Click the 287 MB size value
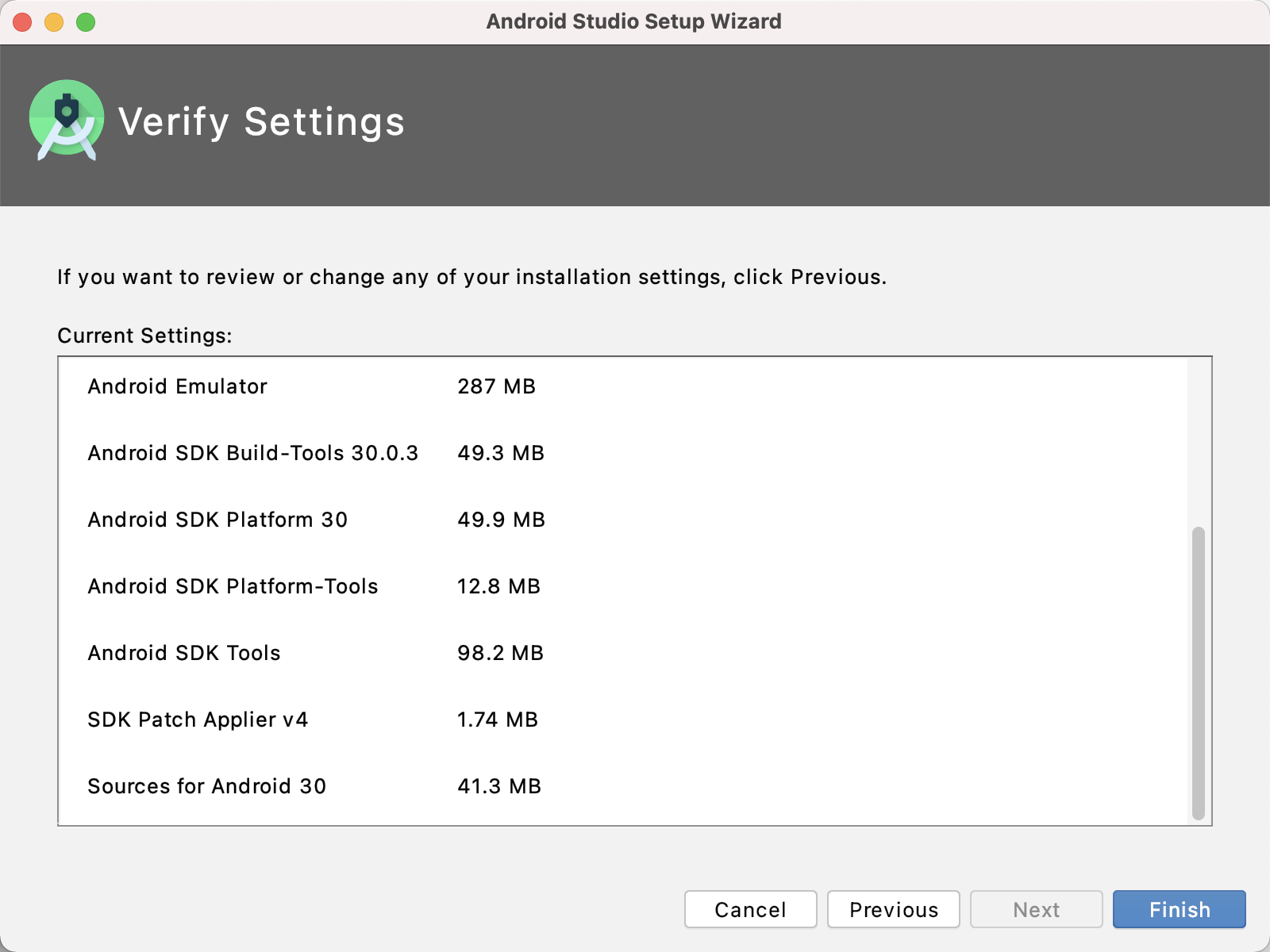The height and width of the screenshot is (952, 1270). pos(496,386)
